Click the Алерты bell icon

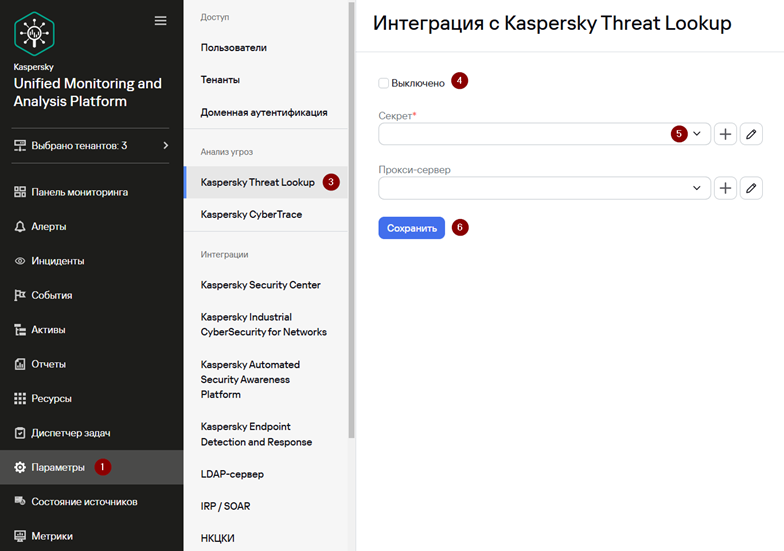coord(20,226)
